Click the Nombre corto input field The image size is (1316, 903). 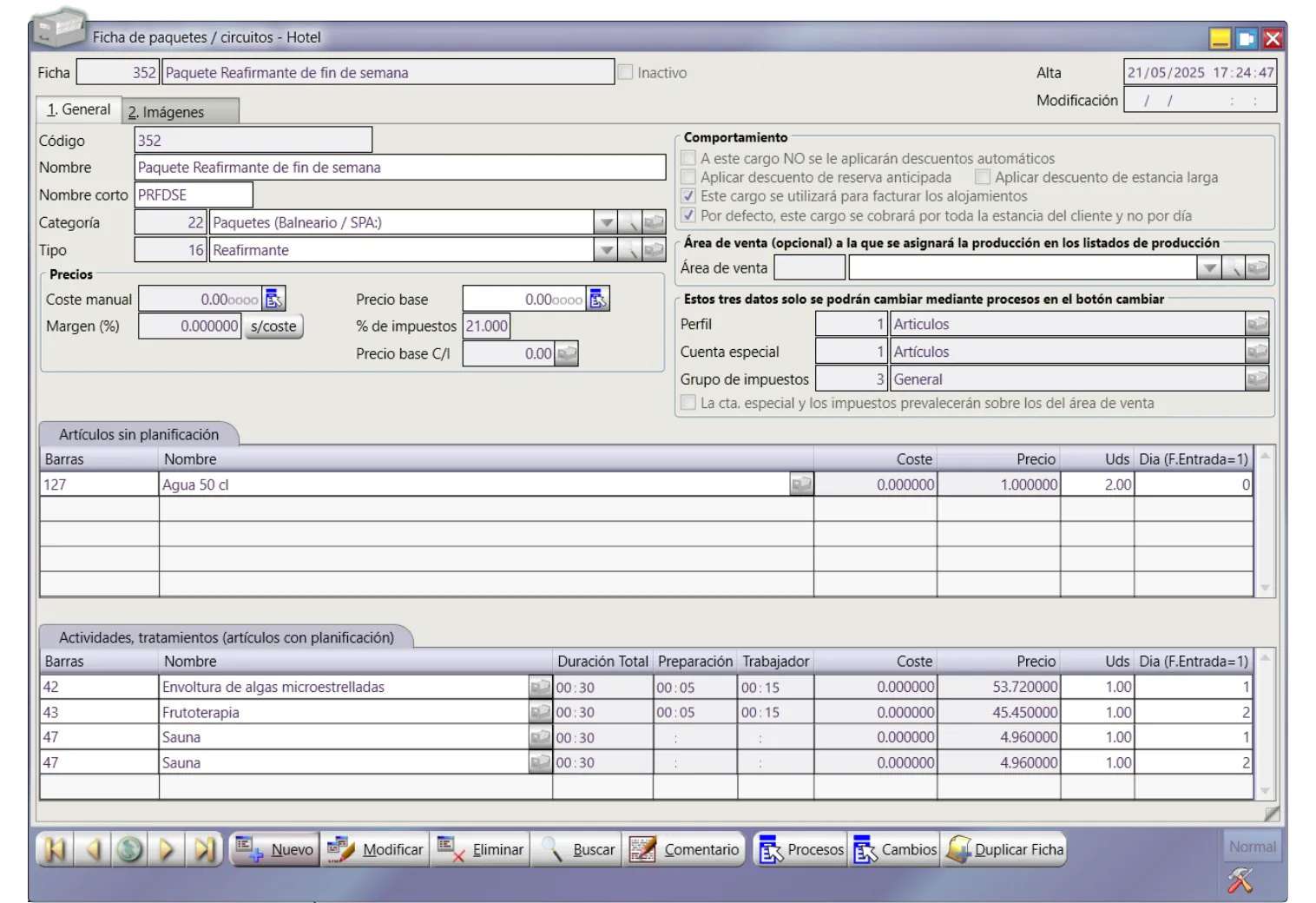194,195
